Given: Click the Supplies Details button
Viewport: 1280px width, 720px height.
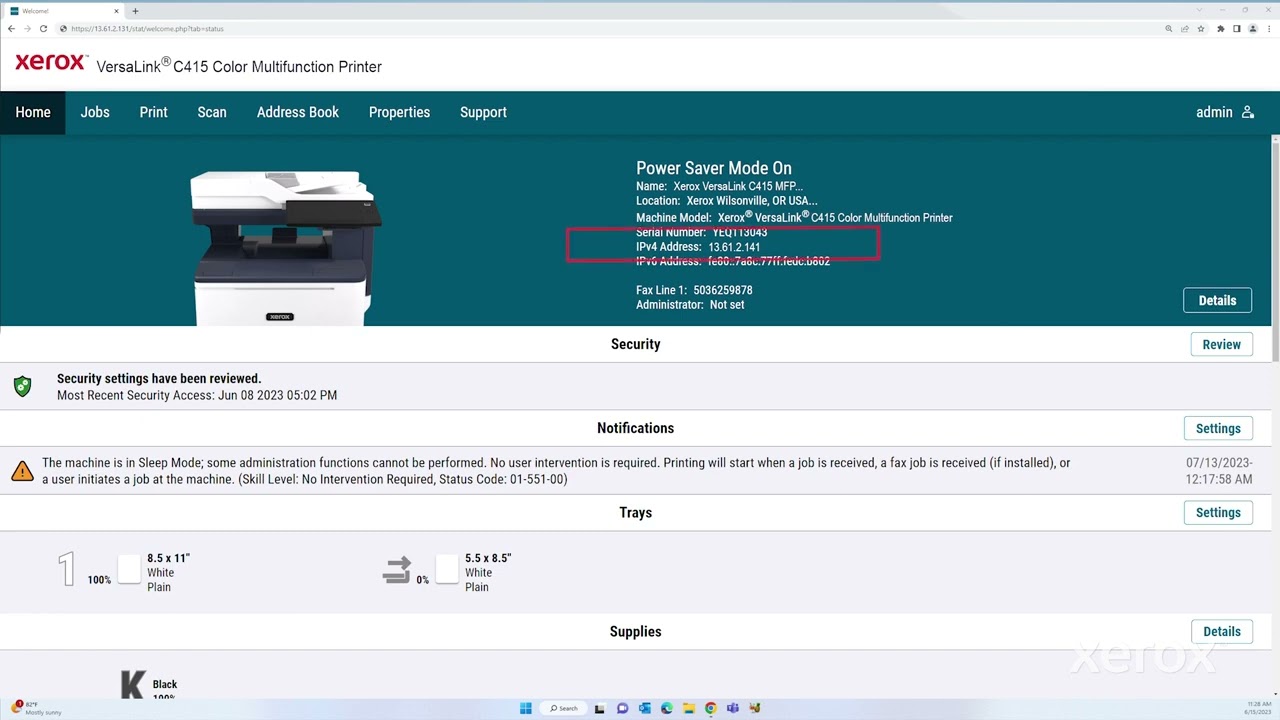Looking at the screenshot, I should pos(1221,631).
